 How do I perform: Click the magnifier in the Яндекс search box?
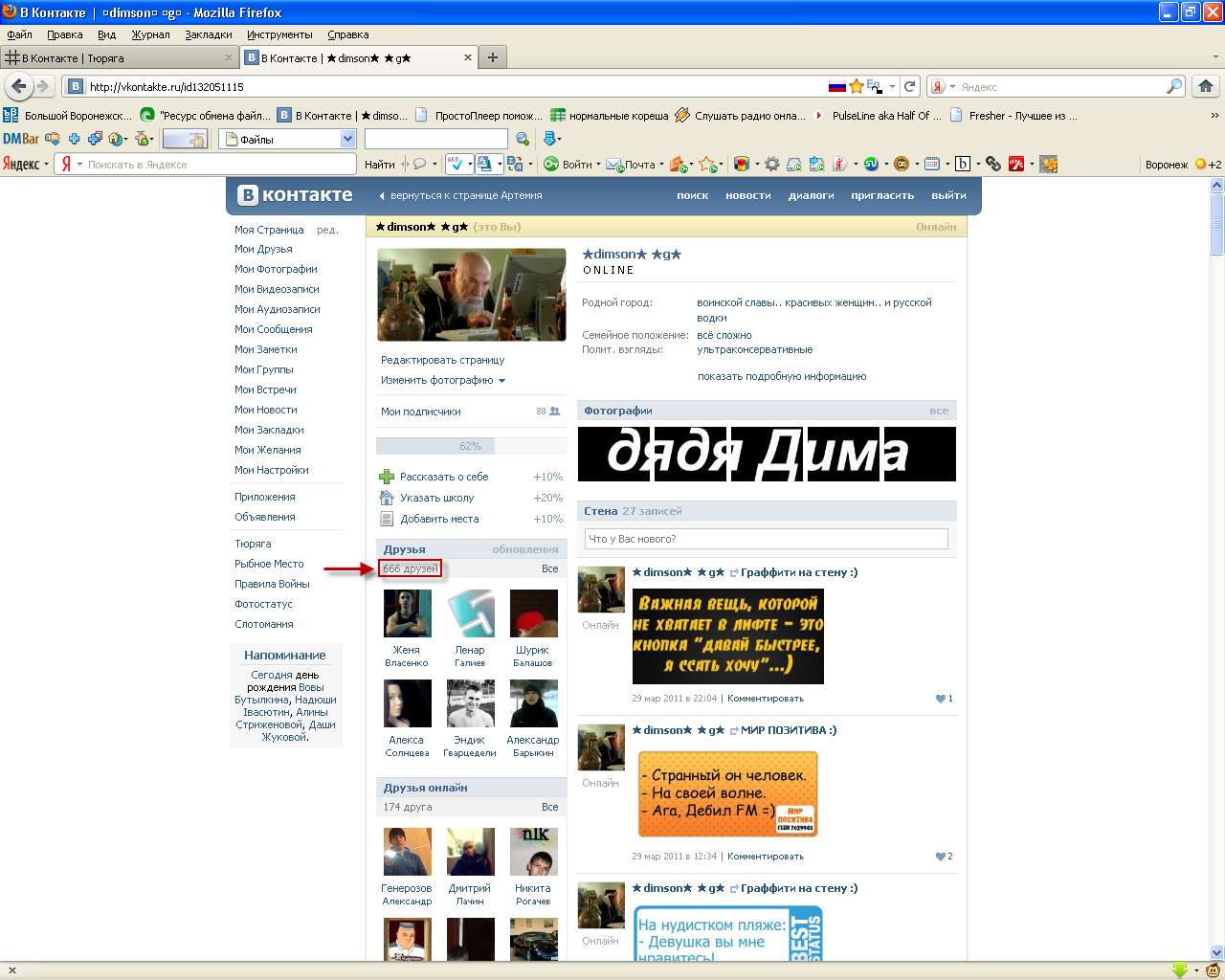(1174, 86)
